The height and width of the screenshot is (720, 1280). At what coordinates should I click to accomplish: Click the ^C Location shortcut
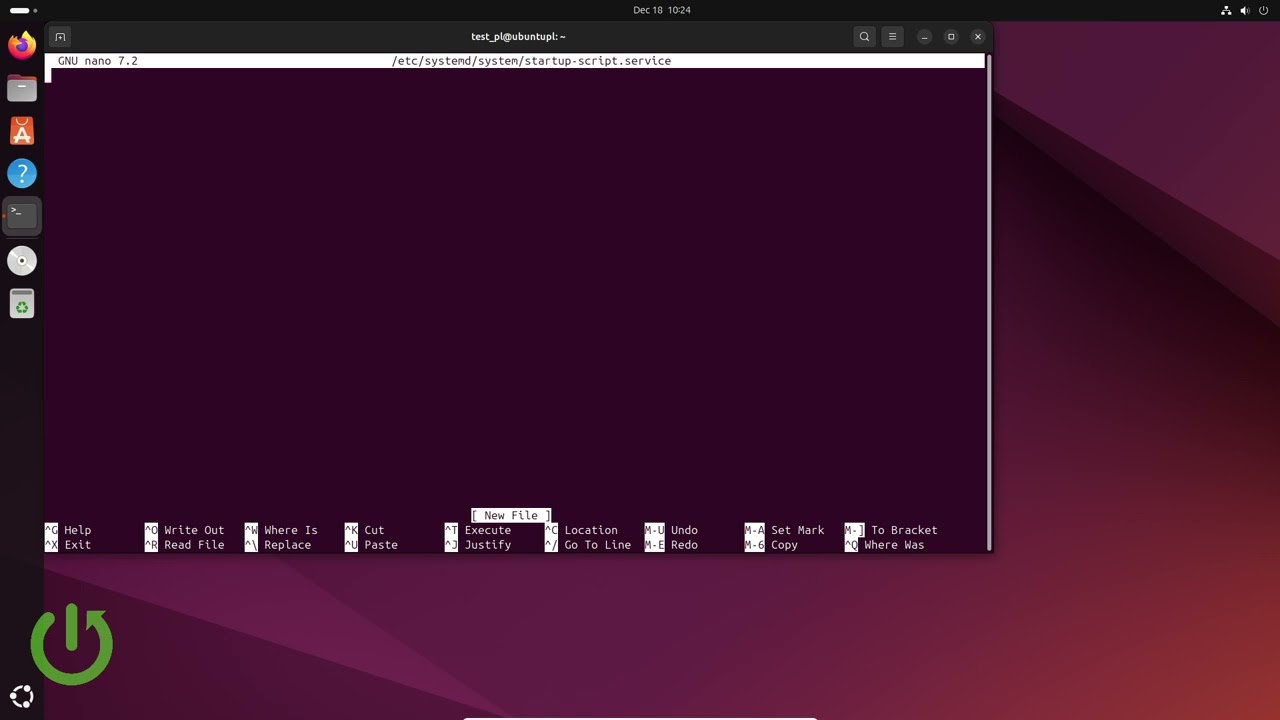click(x=581, y=530)
